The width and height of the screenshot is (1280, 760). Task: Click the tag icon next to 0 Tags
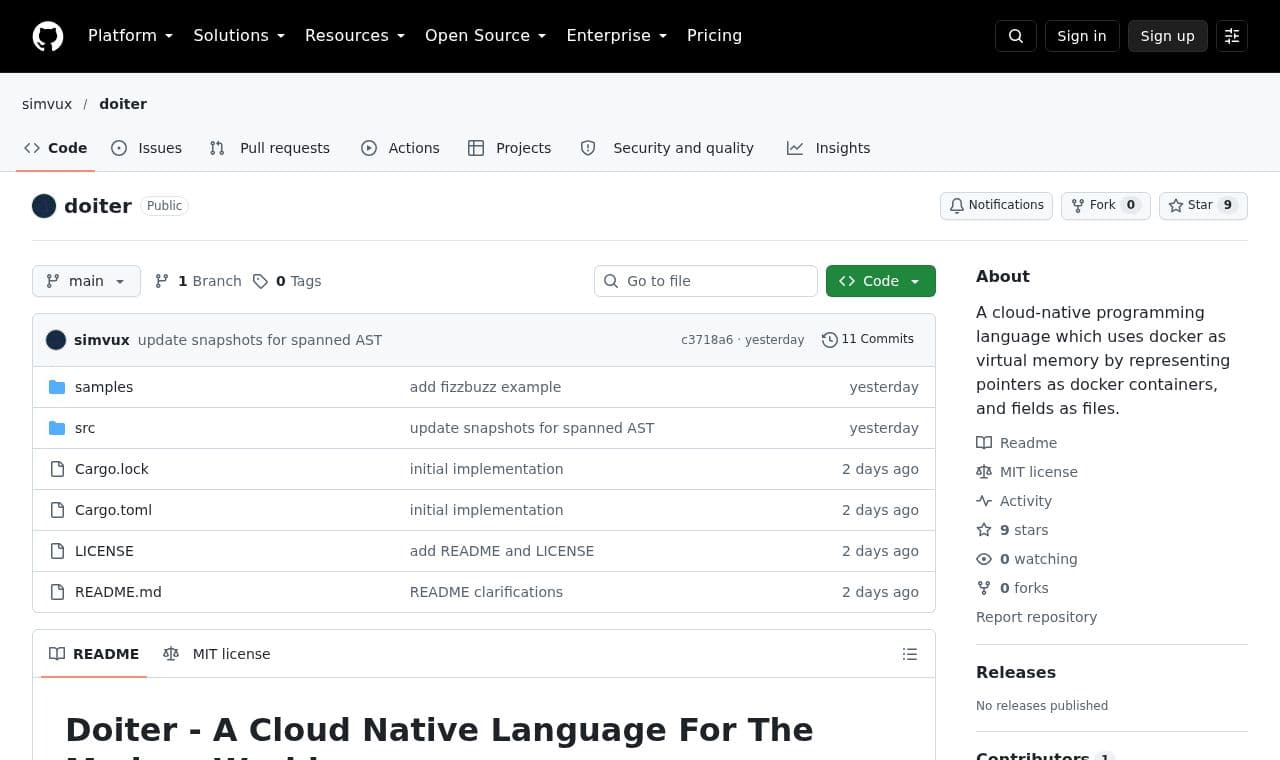click(260, 281)
